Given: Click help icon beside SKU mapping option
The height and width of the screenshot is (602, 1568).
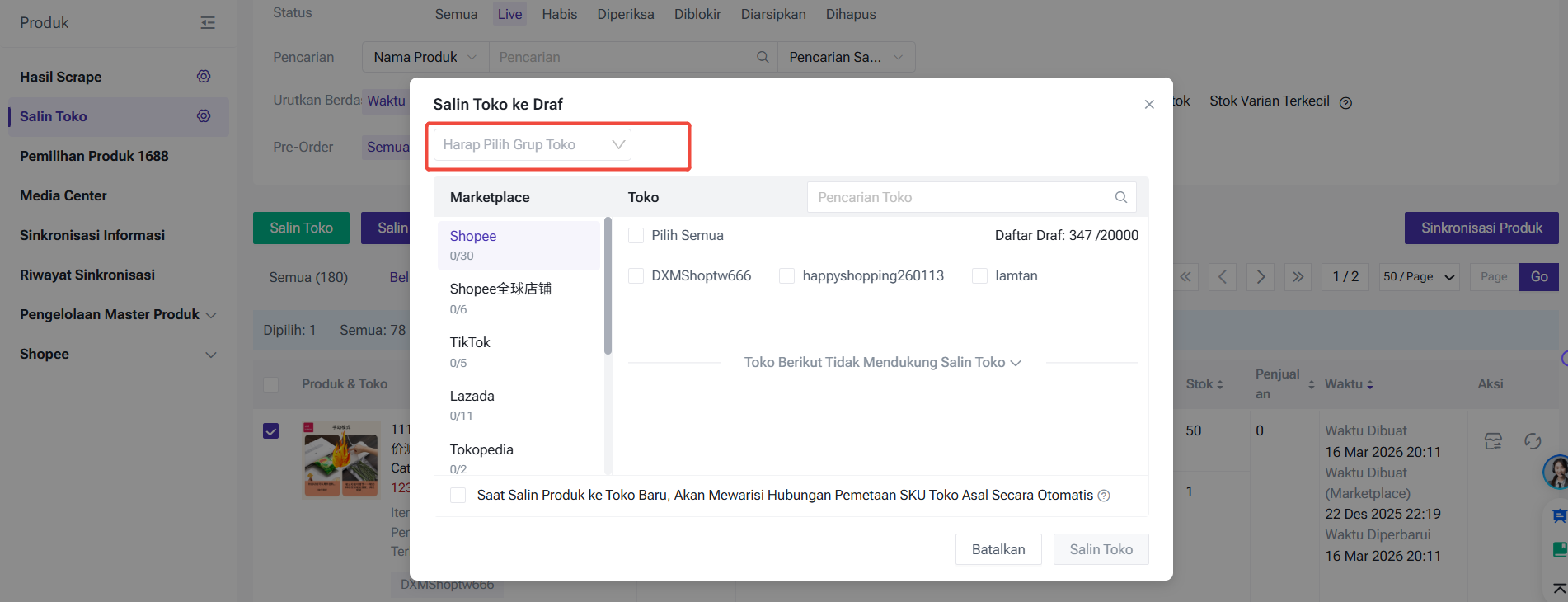Looking at the screenshot, I should [1104, 496].
